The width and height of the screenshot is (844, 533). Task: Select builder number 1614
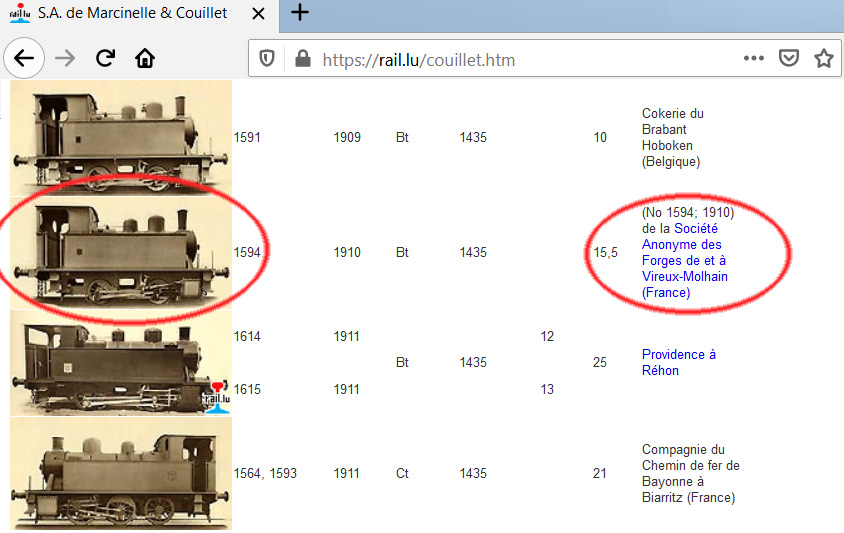pos(247,336)
